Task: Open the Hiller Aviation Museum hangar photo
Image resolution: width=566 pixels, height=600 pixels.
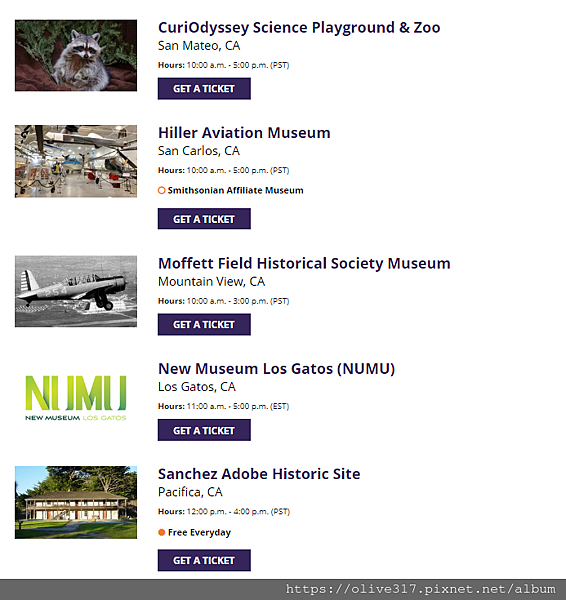Action: click(76, 161)
